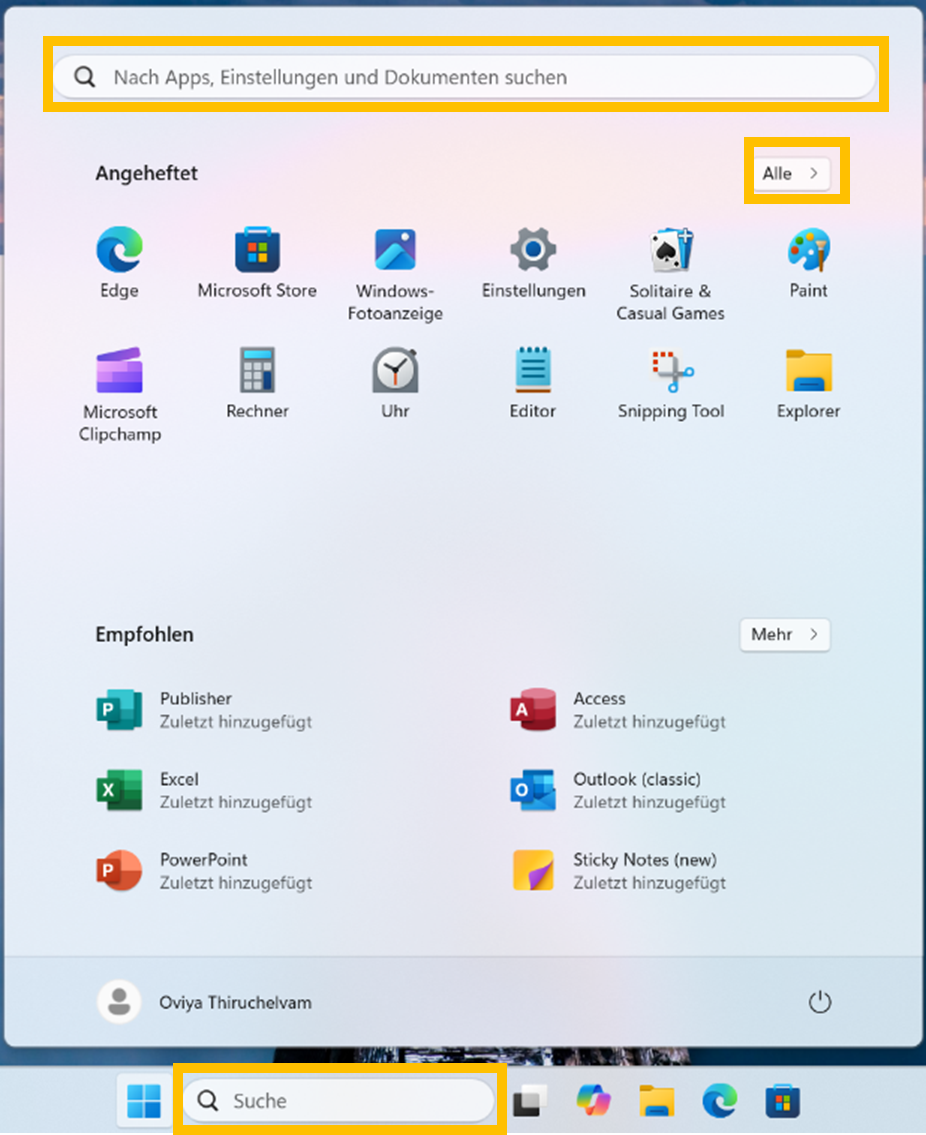Show more recommendations with Mehr button
Image resolution: width=926 pixels, height=1135 pixels.
[x=785, y=634]
